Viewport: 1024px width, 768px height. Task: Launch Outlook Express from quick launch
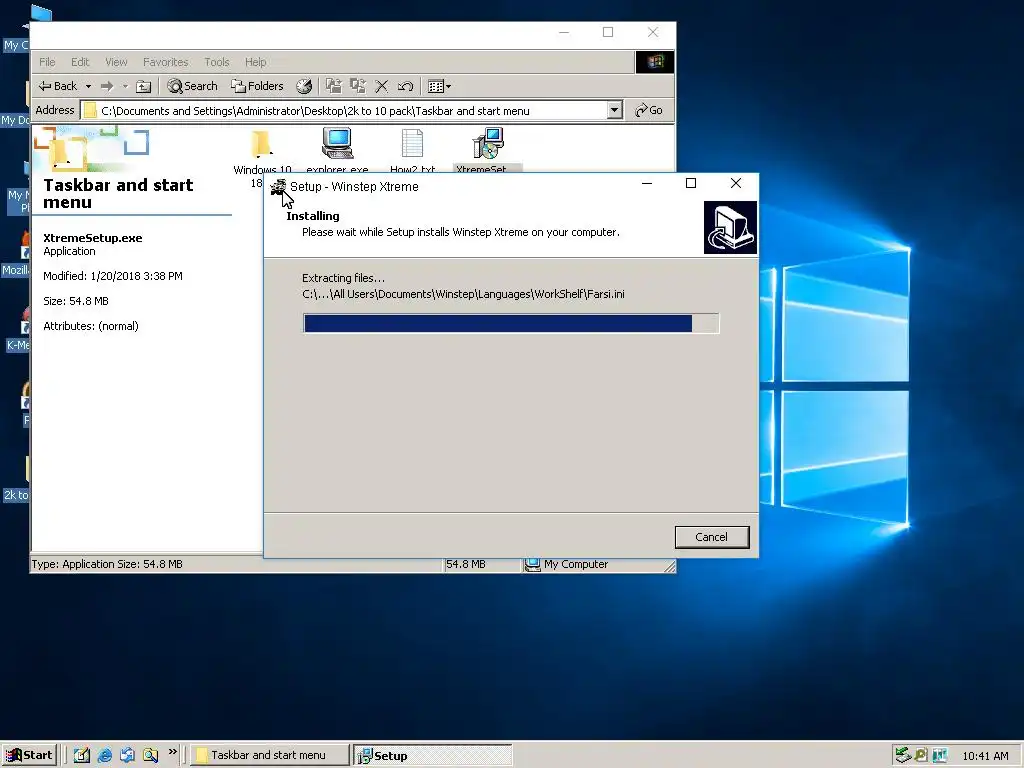(127, 755)
